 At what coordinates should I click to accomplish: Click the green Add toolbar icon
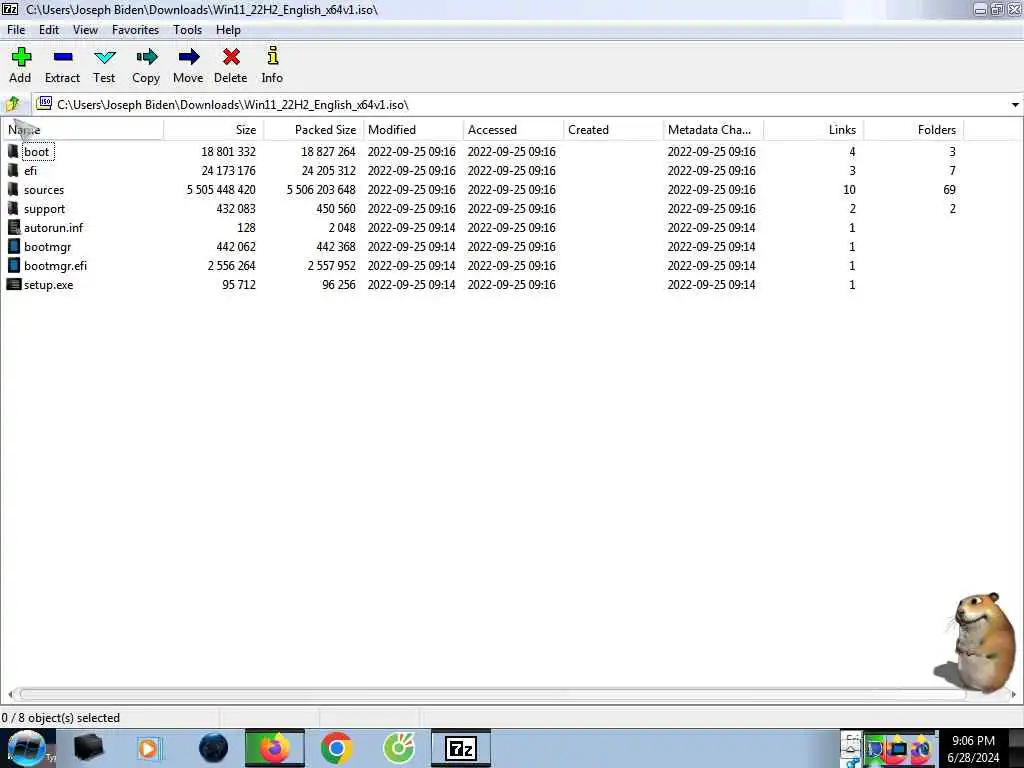point(21,57)
